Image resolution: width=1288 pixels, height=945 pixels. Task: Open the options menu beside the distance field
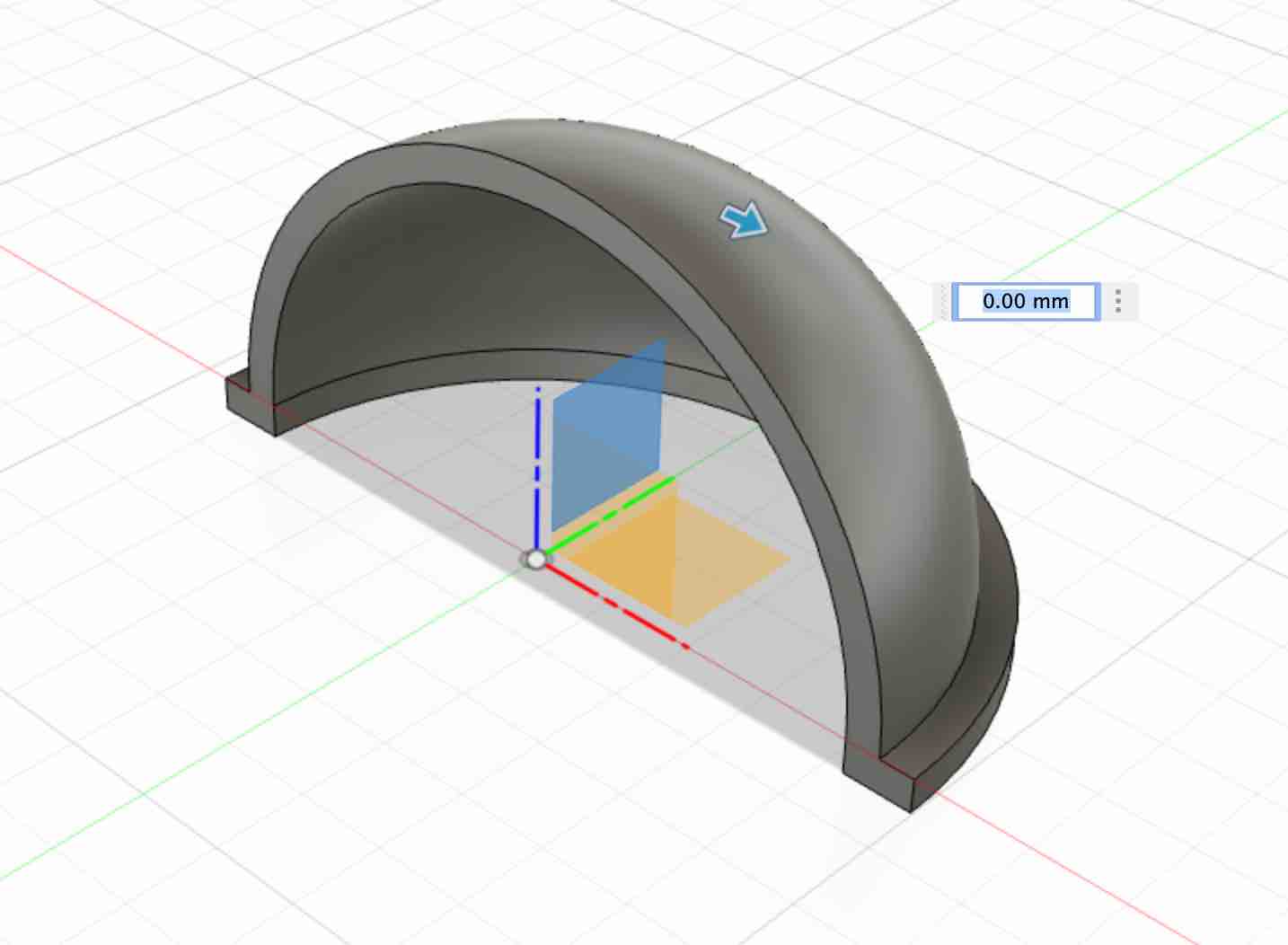(1118, 301)
